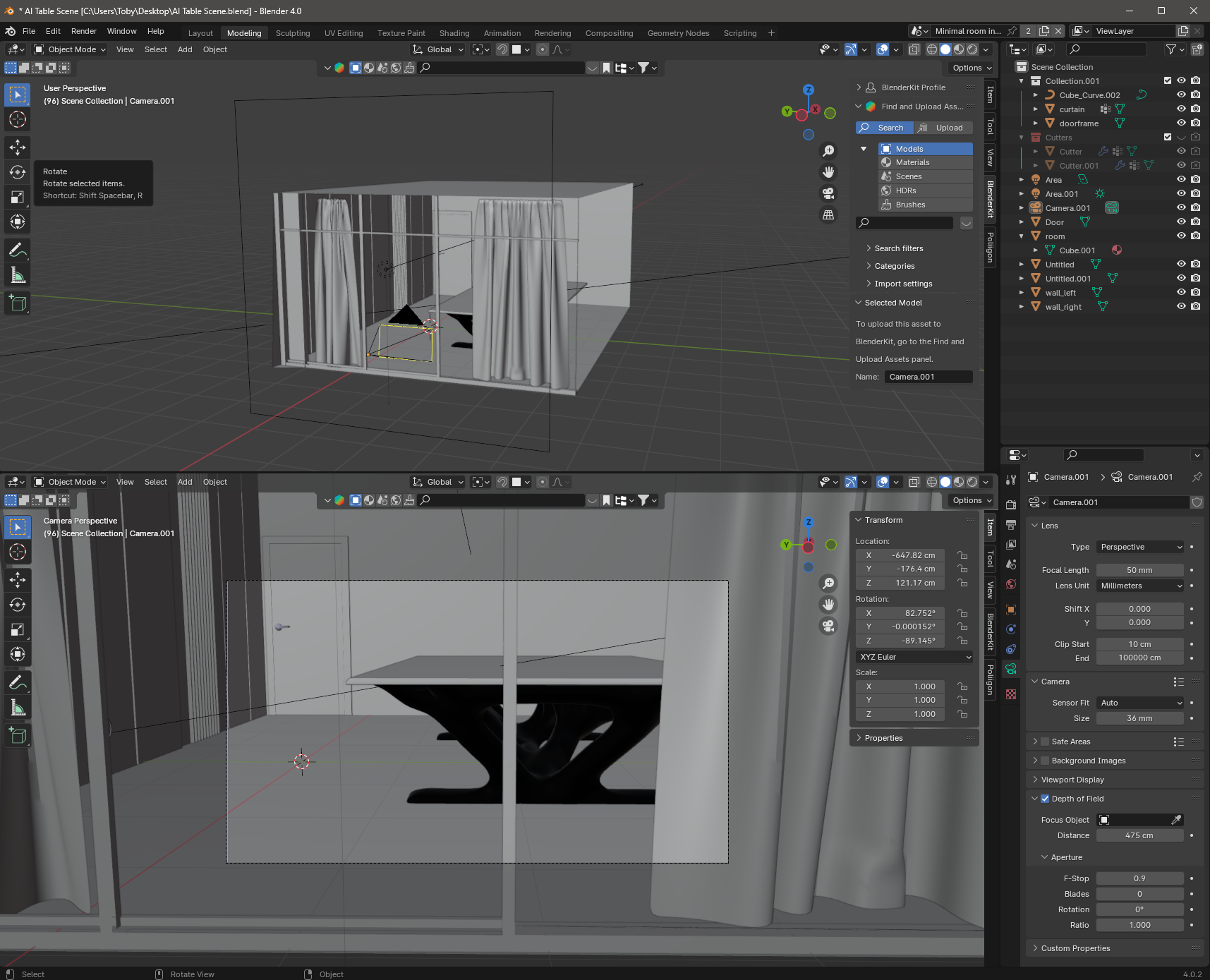Switch to the Shading workspace tab
Viewport: 1210px width, 980px height.
(454, 33)
